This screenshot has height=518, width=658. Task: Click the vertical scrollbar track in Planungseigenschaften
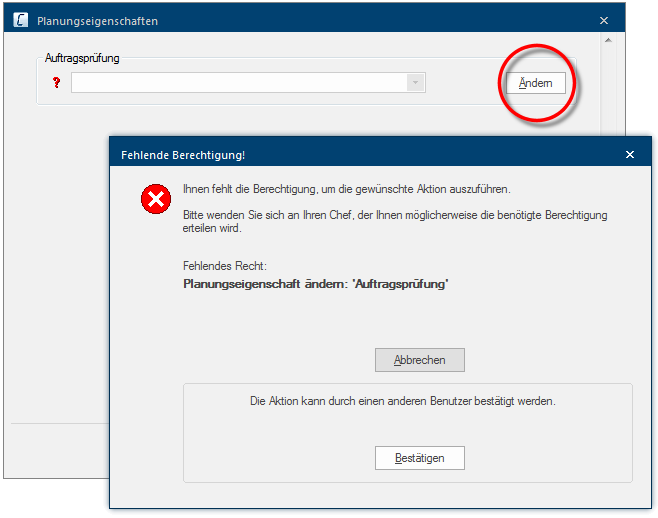click(605, 90)
